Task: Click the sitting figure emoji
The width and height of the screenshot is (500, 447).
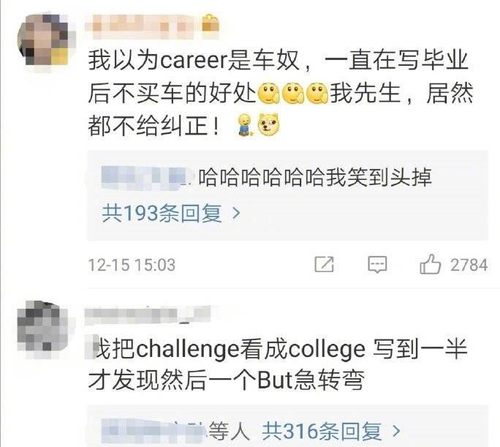Action: (x=245, y=124)
